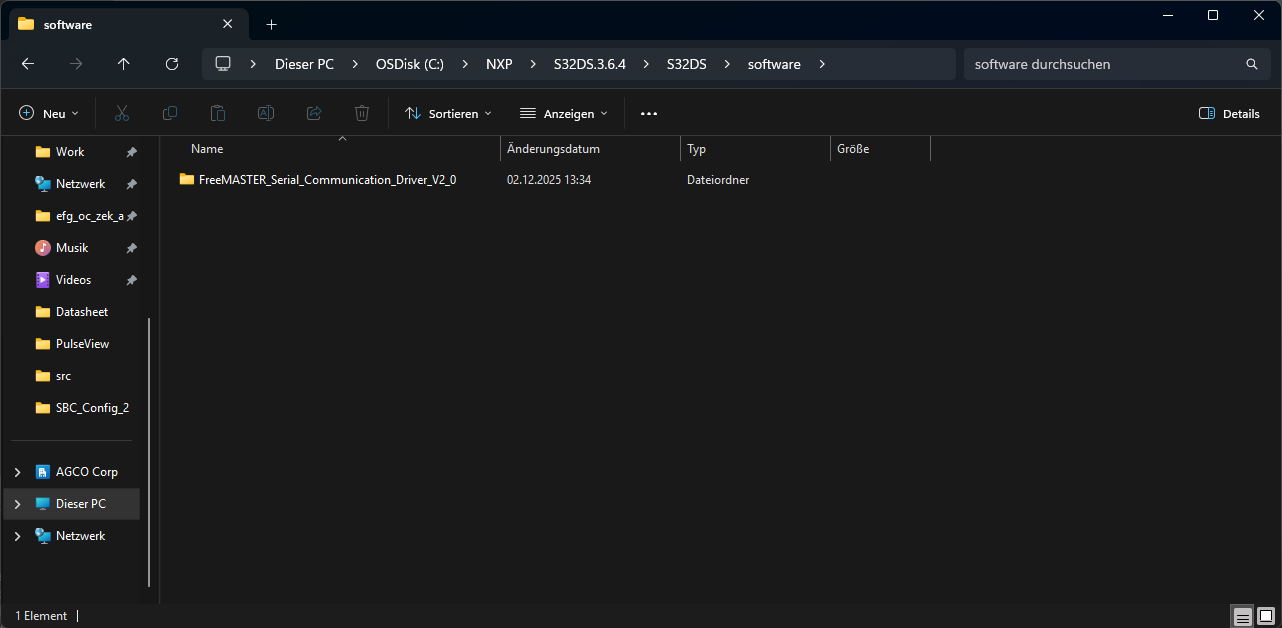Open the Neu dropdown menu
This screenshot has width=1282, height=628.
pos(49,113)
